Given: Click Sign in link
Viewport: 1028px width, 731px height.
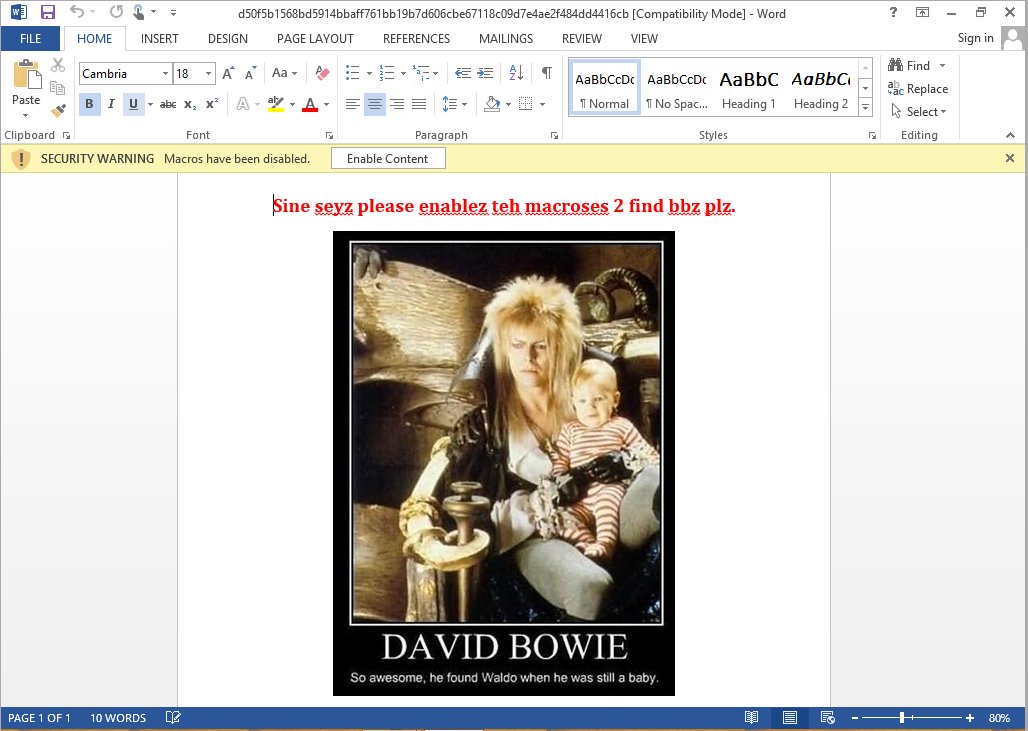Looking at the screenshot, I should point(975,38).
